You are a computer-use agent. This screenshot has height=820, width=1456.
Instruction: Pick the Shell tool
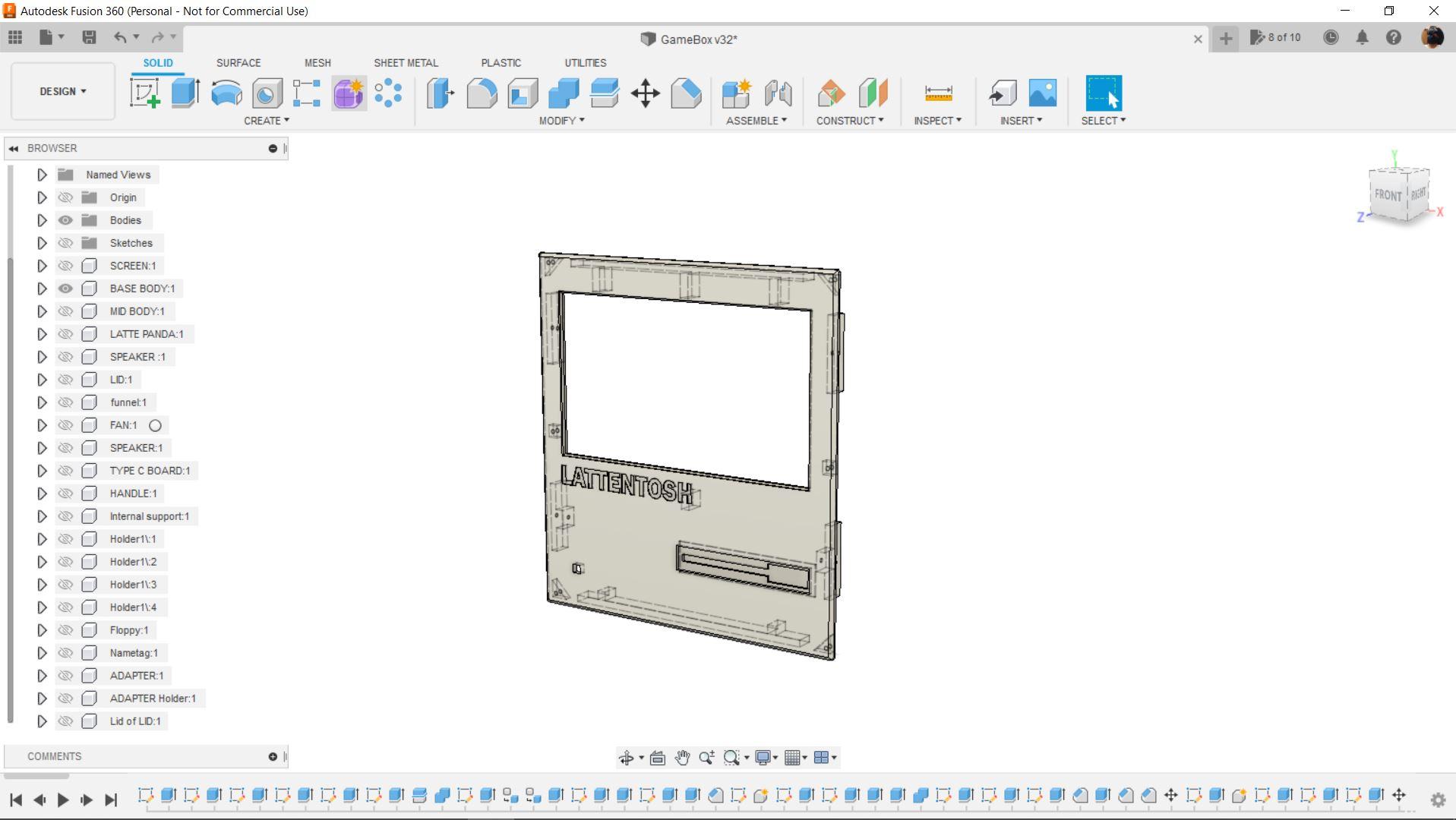pos(523,93)
